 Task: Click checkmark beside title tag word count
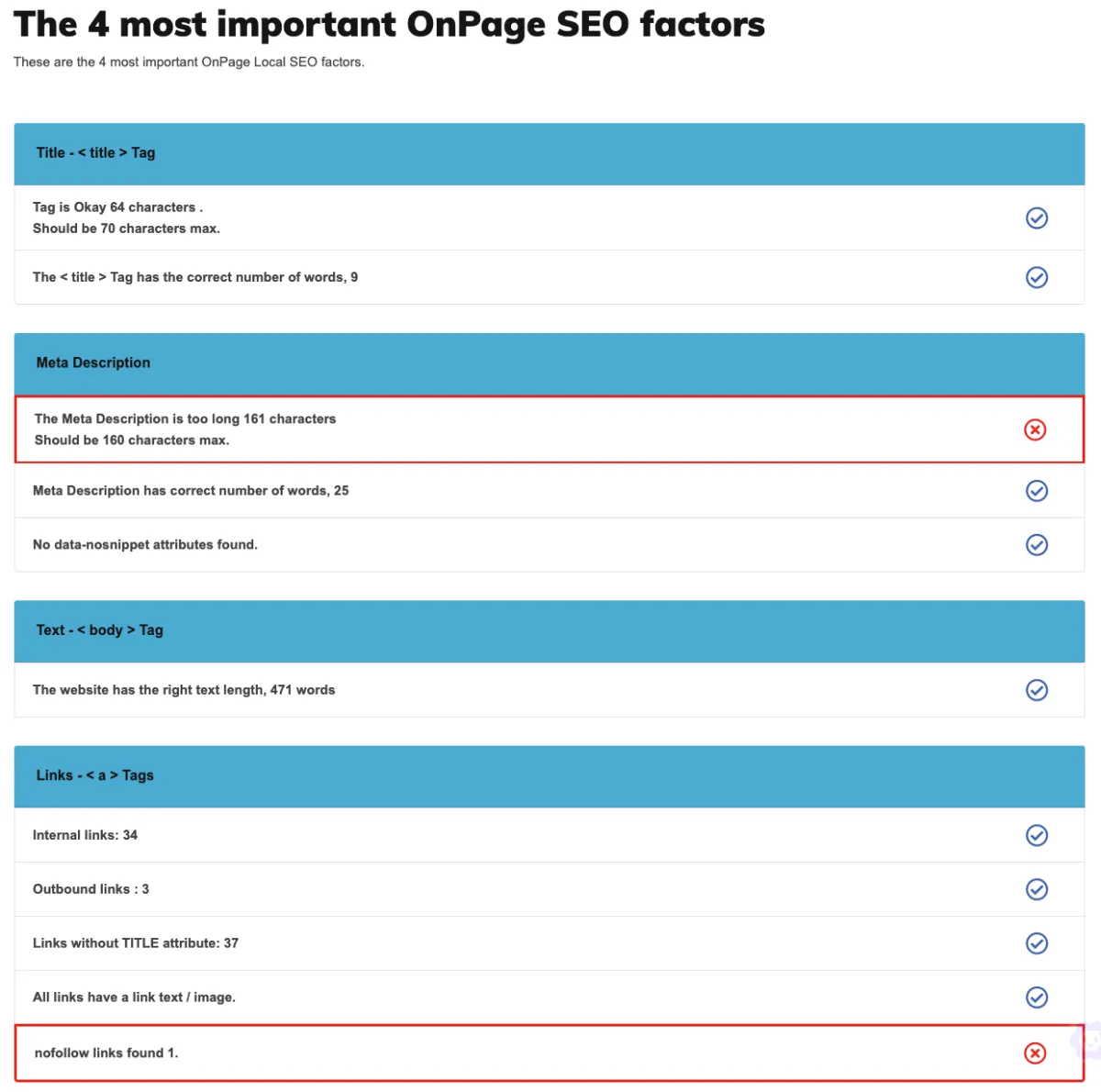pyautogui.click(x=1037, y=277)
